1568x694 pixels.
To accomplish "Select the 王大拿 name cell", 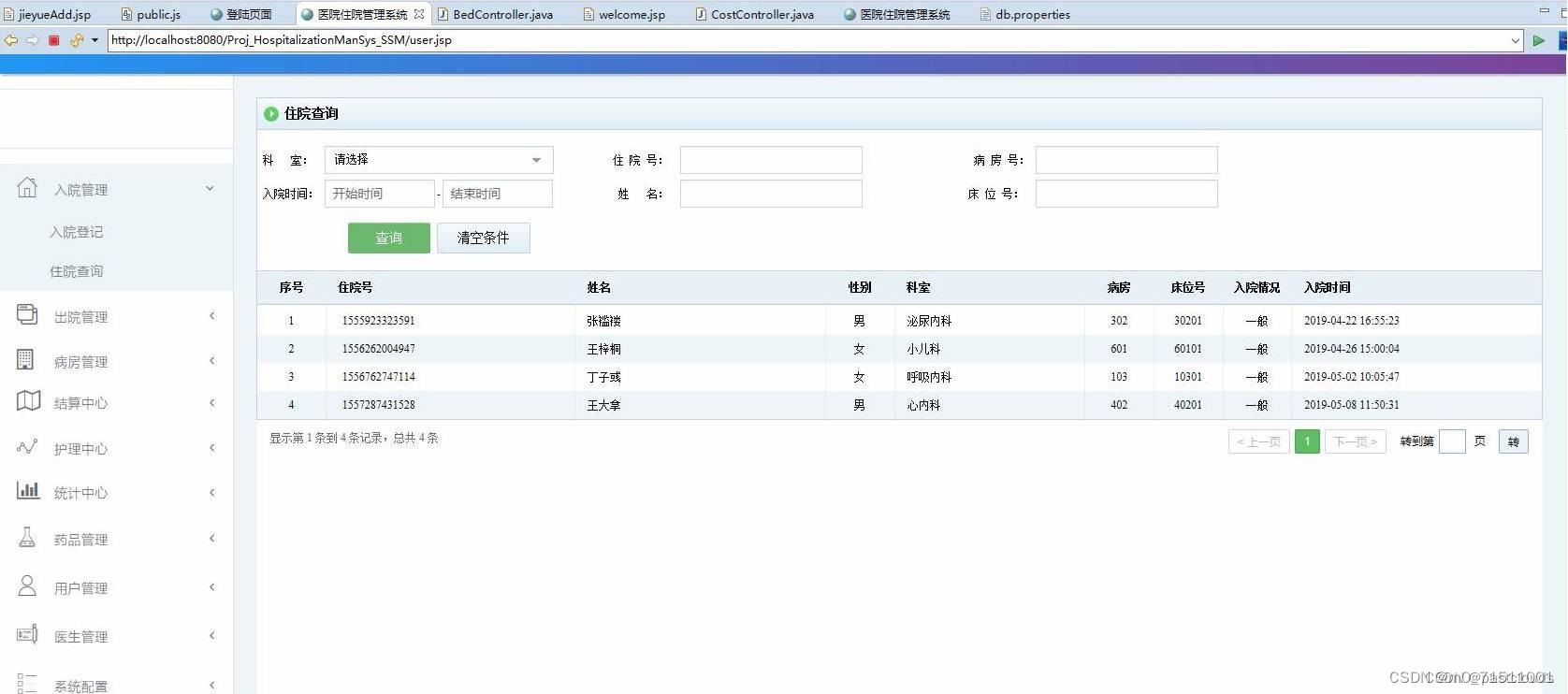I will pyautogui.click(x=604, y=405).
